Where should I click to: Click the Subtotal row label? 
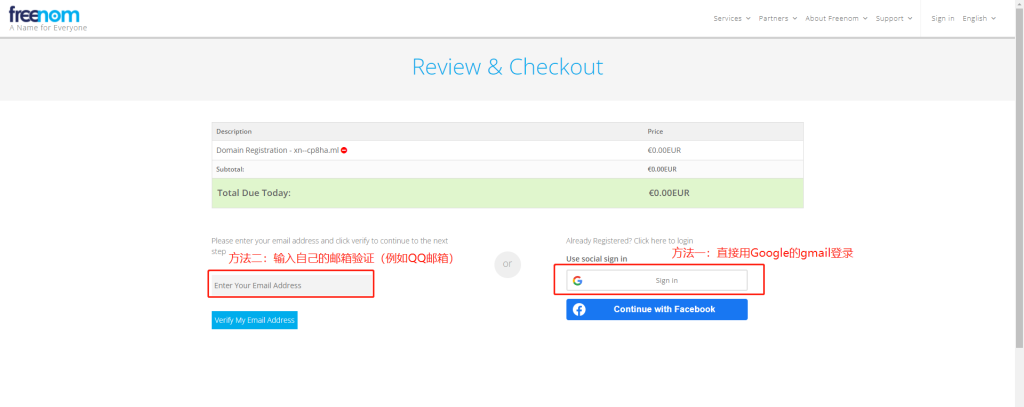pos(231,169)
